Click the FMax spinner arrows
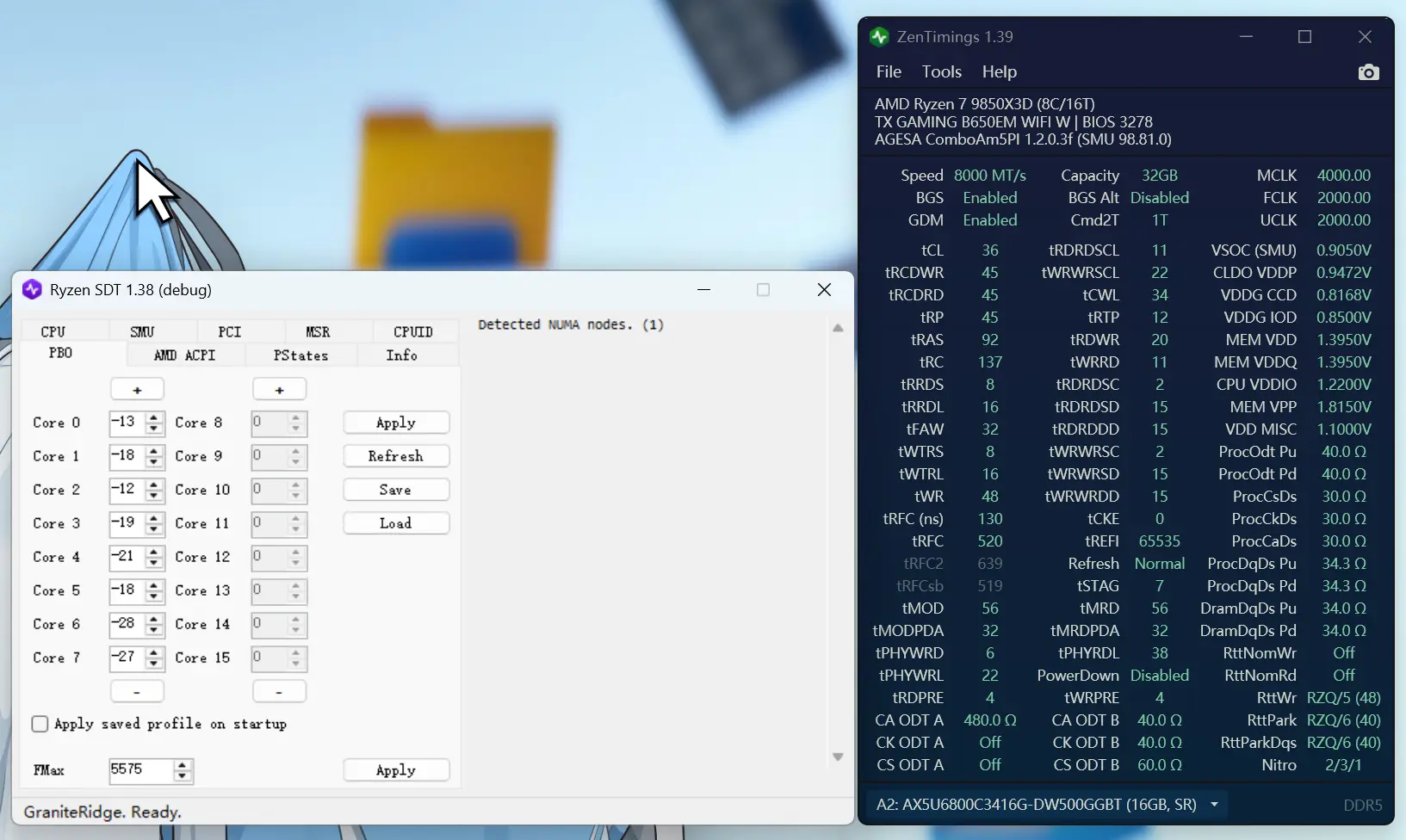Viewport: 1406px width, 840px height. pos(183,770)
